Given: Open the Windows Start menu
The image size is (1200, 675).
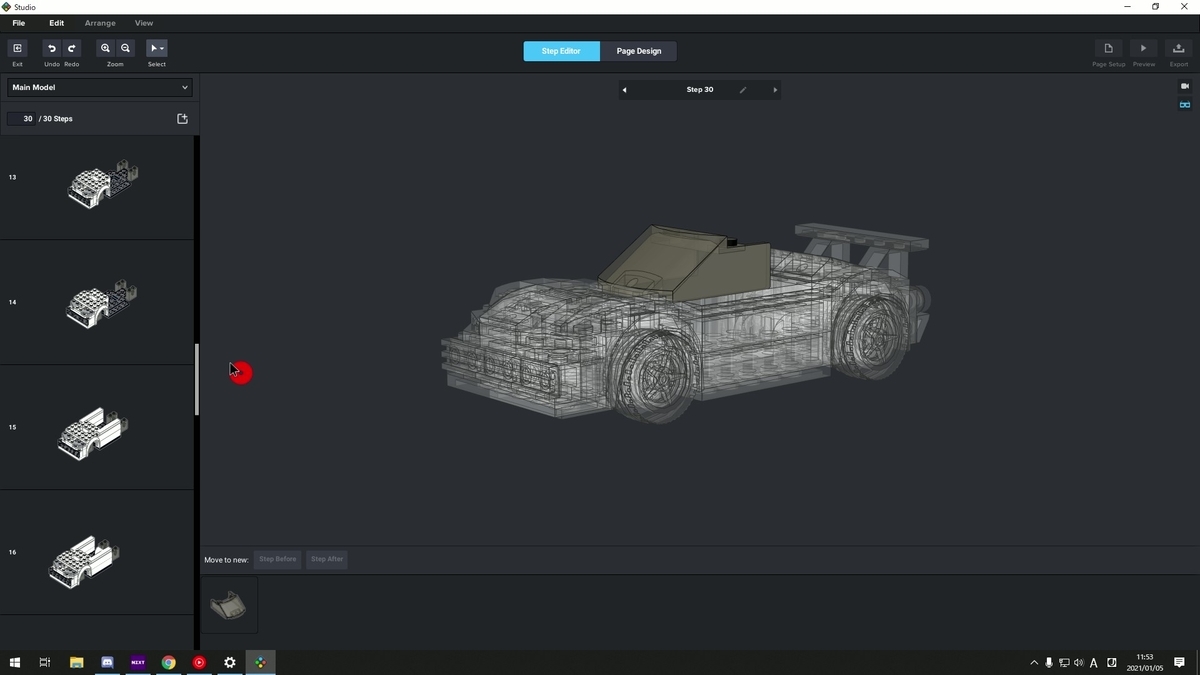Looking at the screenshot, I should pos(15,662).
